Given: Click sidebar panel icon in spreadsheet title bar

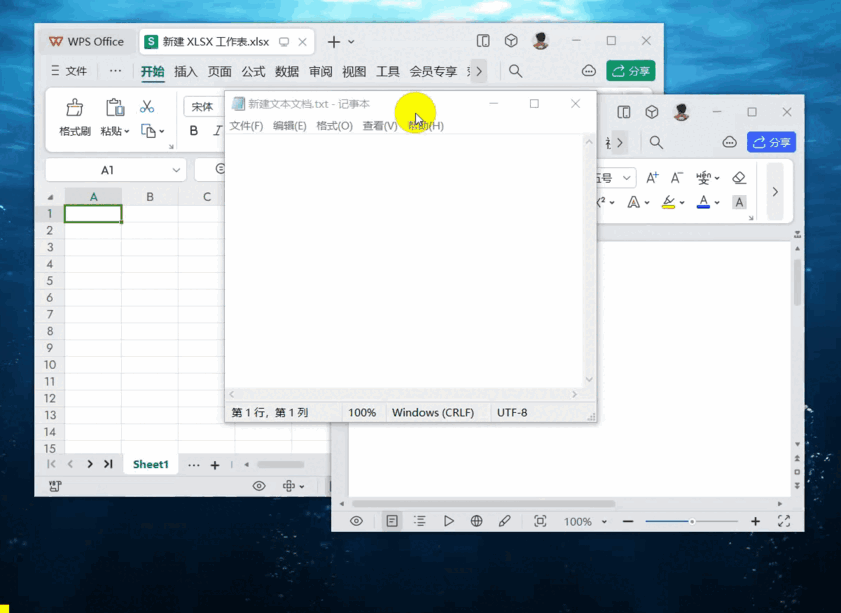Looking at the screenshot, I should [x=483, y=41].
